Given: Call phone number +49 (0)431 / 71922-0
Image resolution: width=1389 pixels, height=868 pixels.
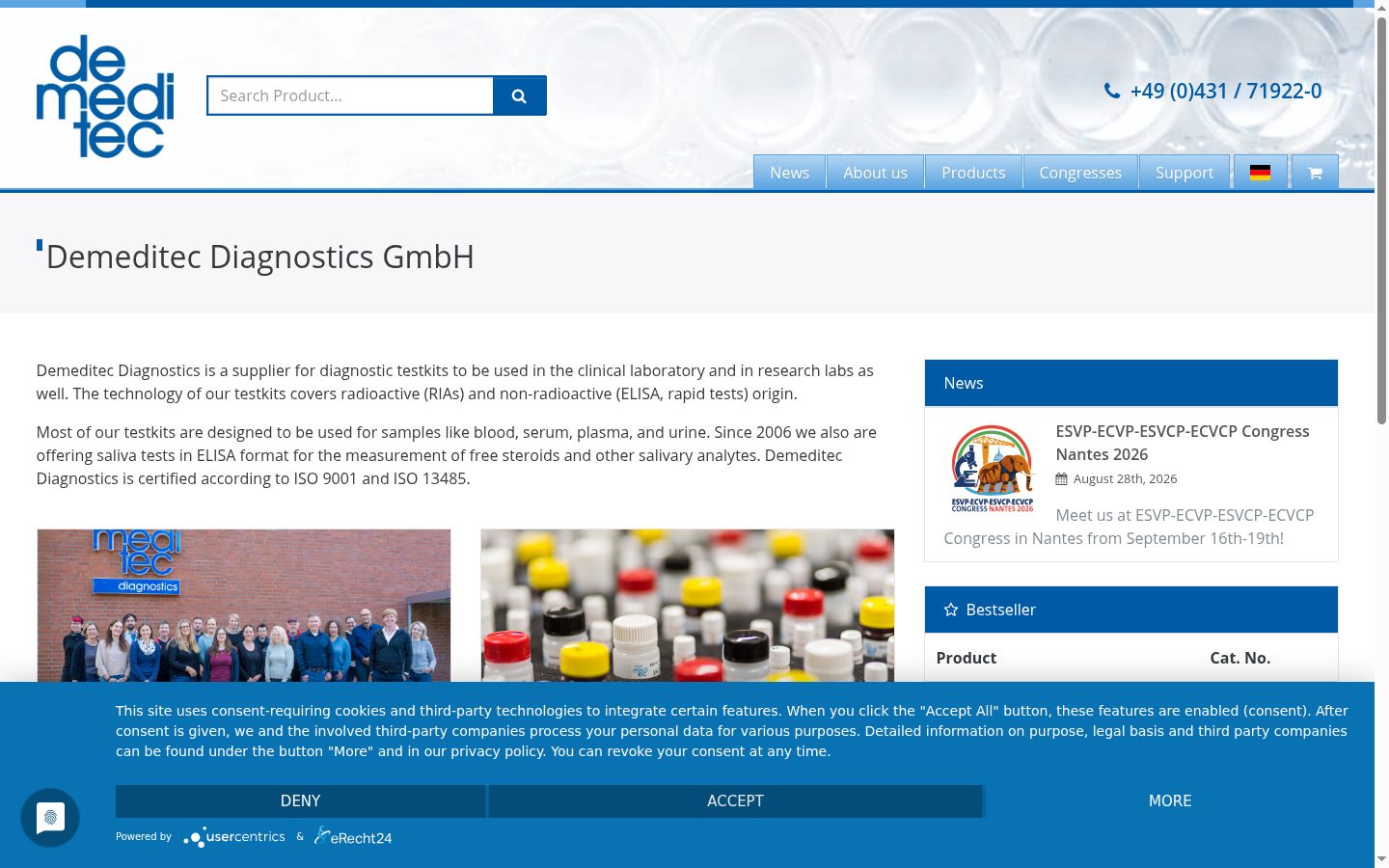Looking at the screenshot, I should click(x=1226, y=91).
